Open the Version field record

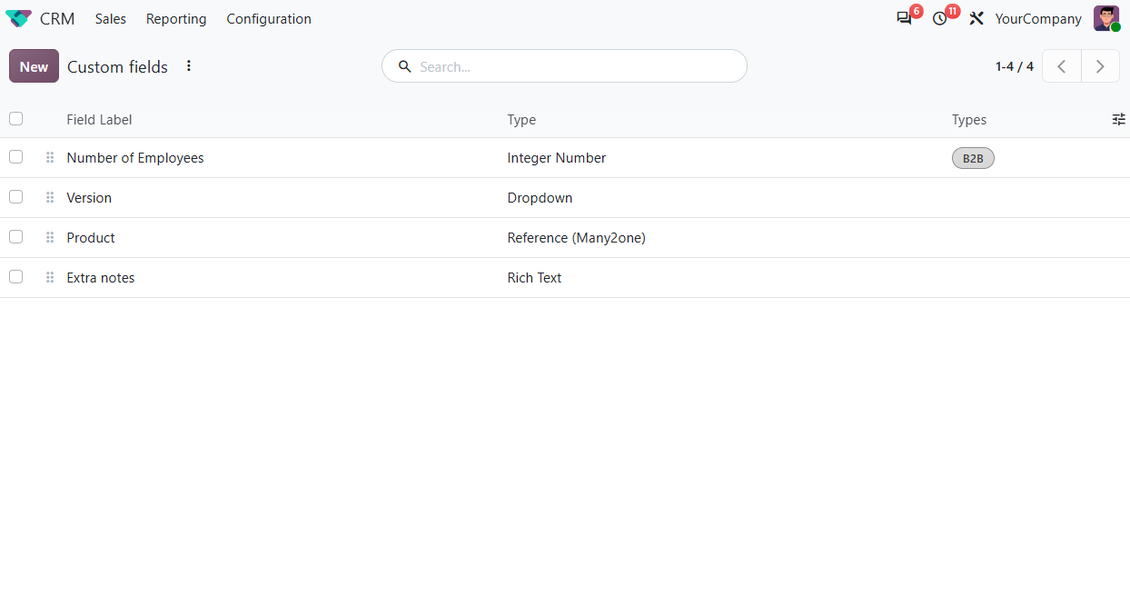(x=89, y=197)
